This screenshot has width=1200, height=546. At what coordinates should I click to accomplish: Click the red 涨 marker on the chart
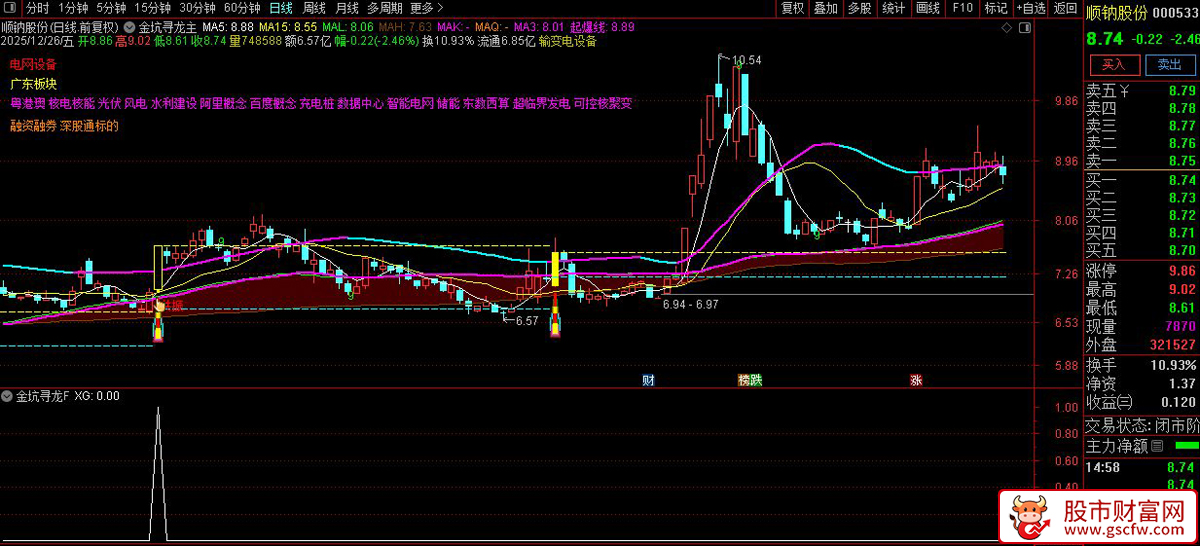tap(916, 380)
